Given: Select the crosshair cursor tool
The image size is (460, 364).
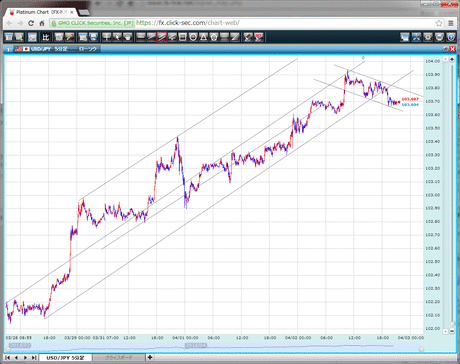Looking at the screenshot, I should [x=106, y=37].
